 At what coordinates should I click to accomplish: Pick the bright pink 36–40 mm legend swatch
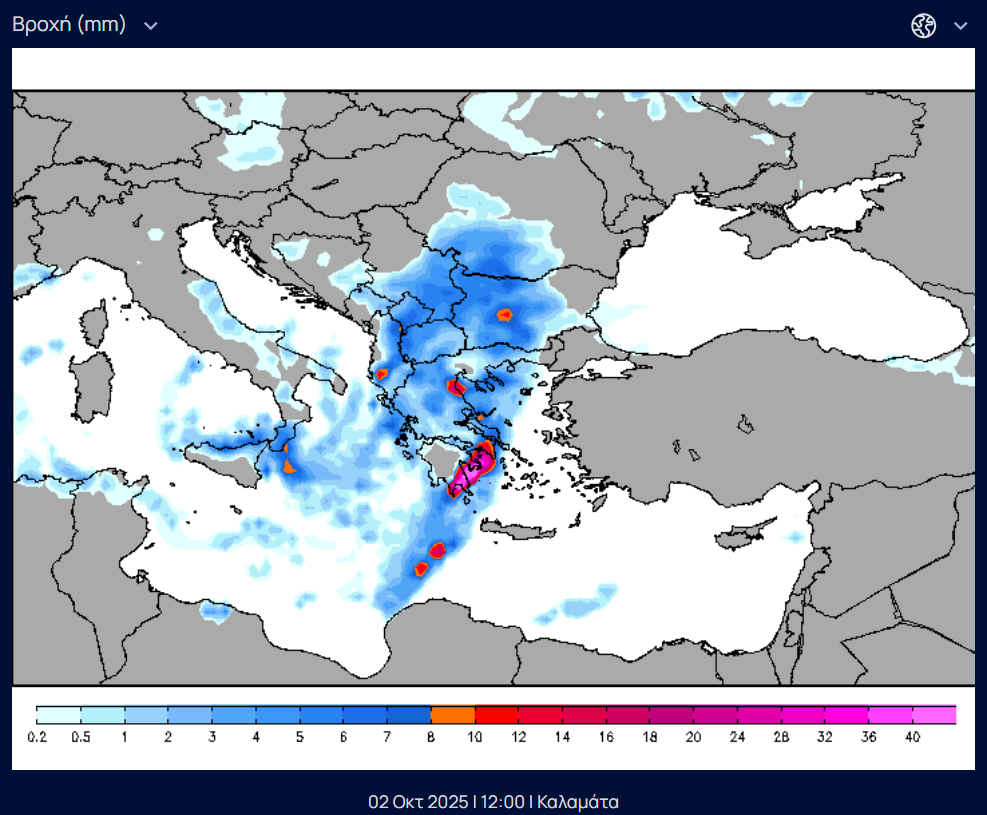pyautogui.click(x=890, y=715)
